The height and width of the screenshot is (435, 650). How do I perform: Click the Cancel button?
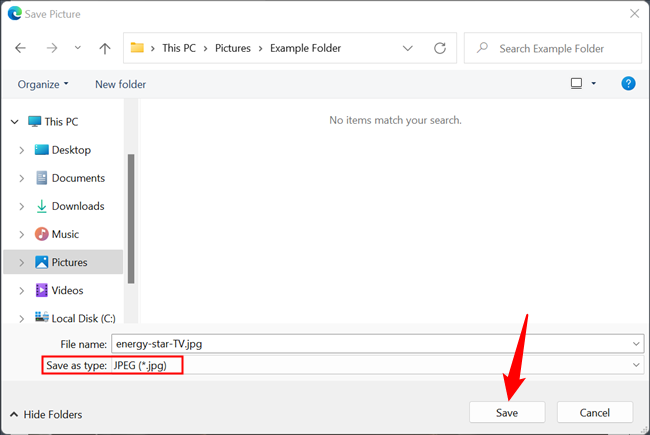tap(595, 412)
